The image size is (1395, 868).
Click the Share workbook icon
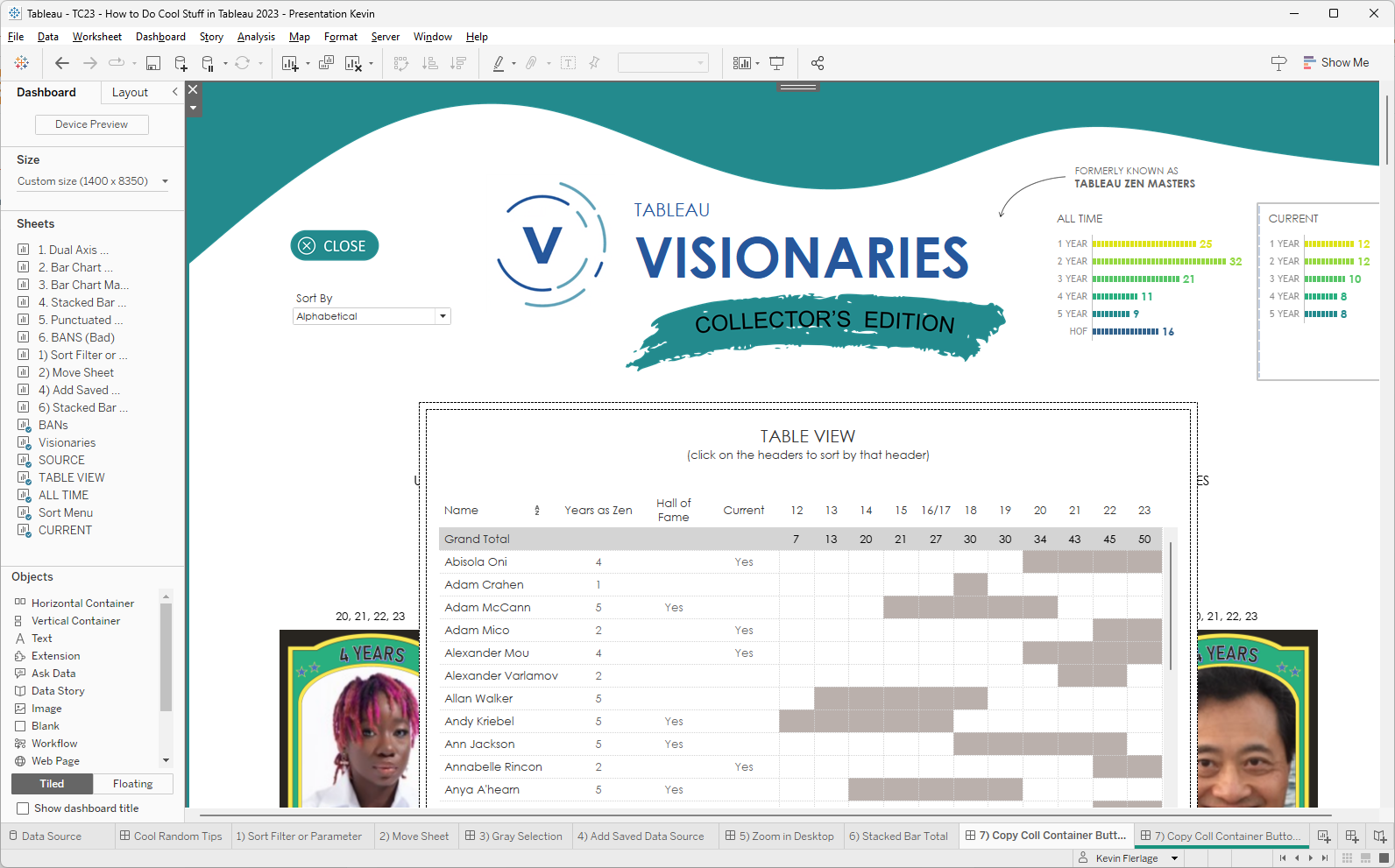tap(818, 63)
